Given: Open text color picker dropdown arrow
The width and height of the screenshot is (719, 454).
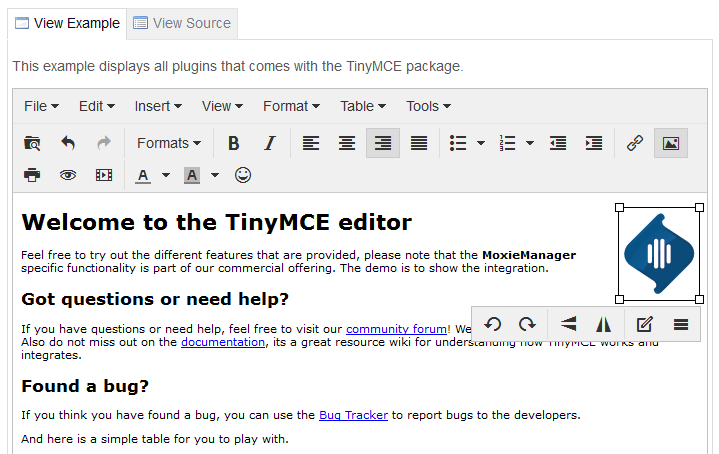Looking at the screenshot, I should click(x=166, y=175).
